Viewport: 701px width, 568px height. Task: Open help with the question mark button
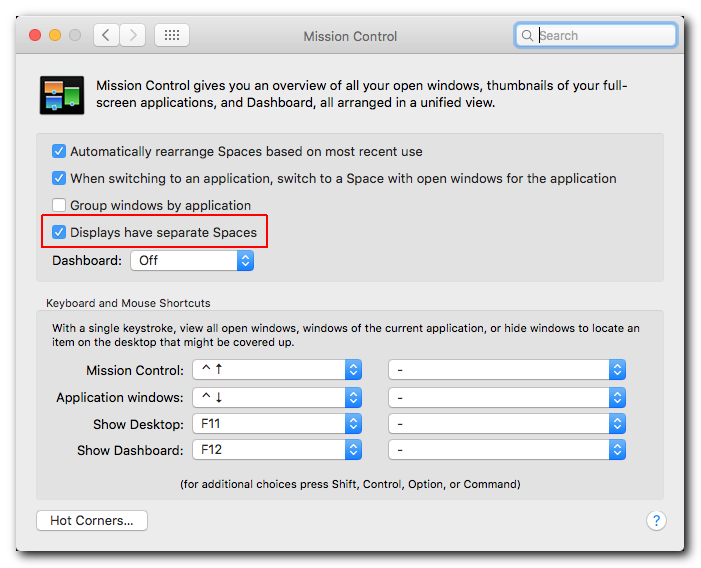point(656,520)
